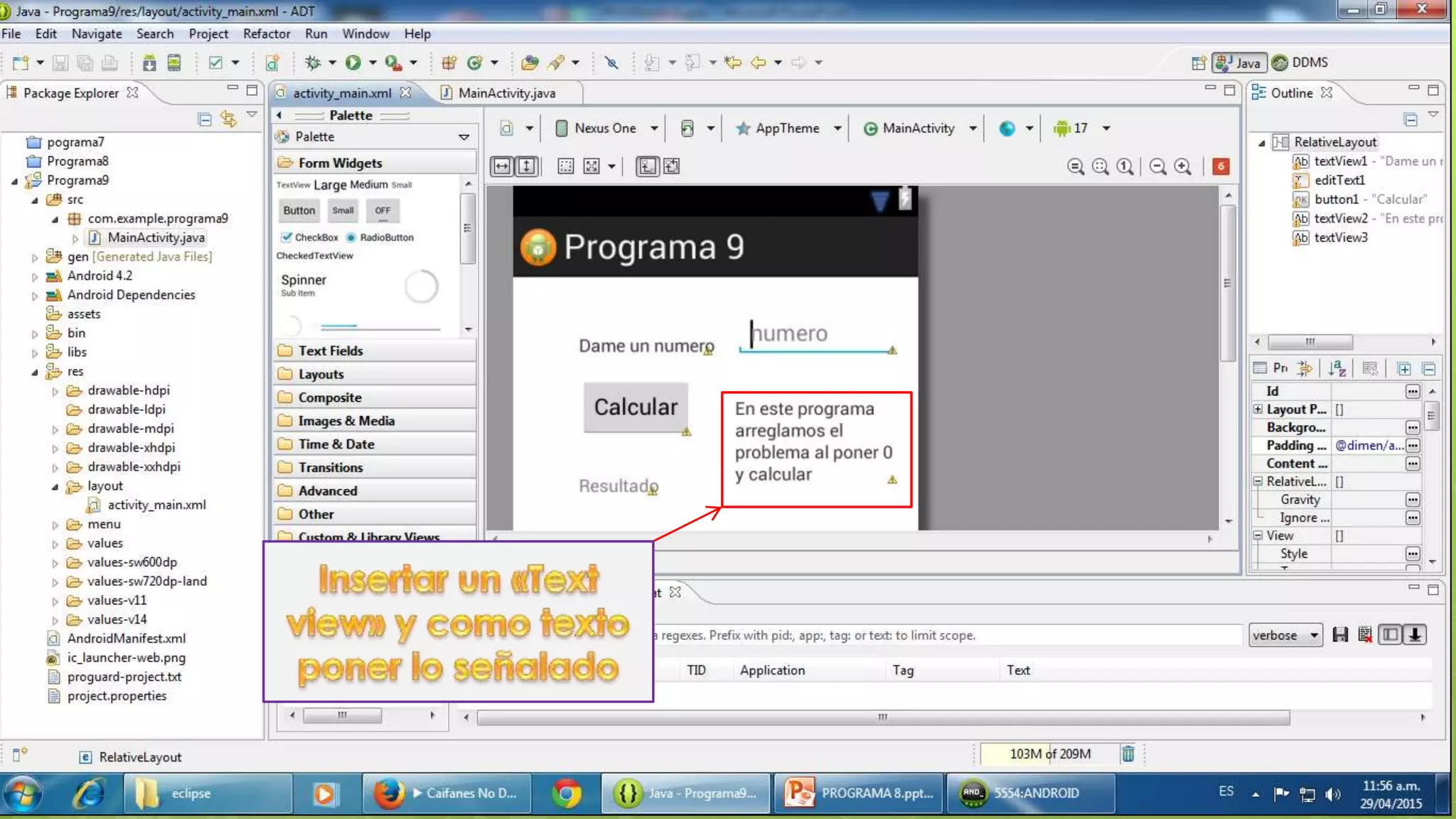Zoom out the layout canvas
The height and width of the screenshot is (819, 1456).
pyautogui.click(x=1157, y=166)
